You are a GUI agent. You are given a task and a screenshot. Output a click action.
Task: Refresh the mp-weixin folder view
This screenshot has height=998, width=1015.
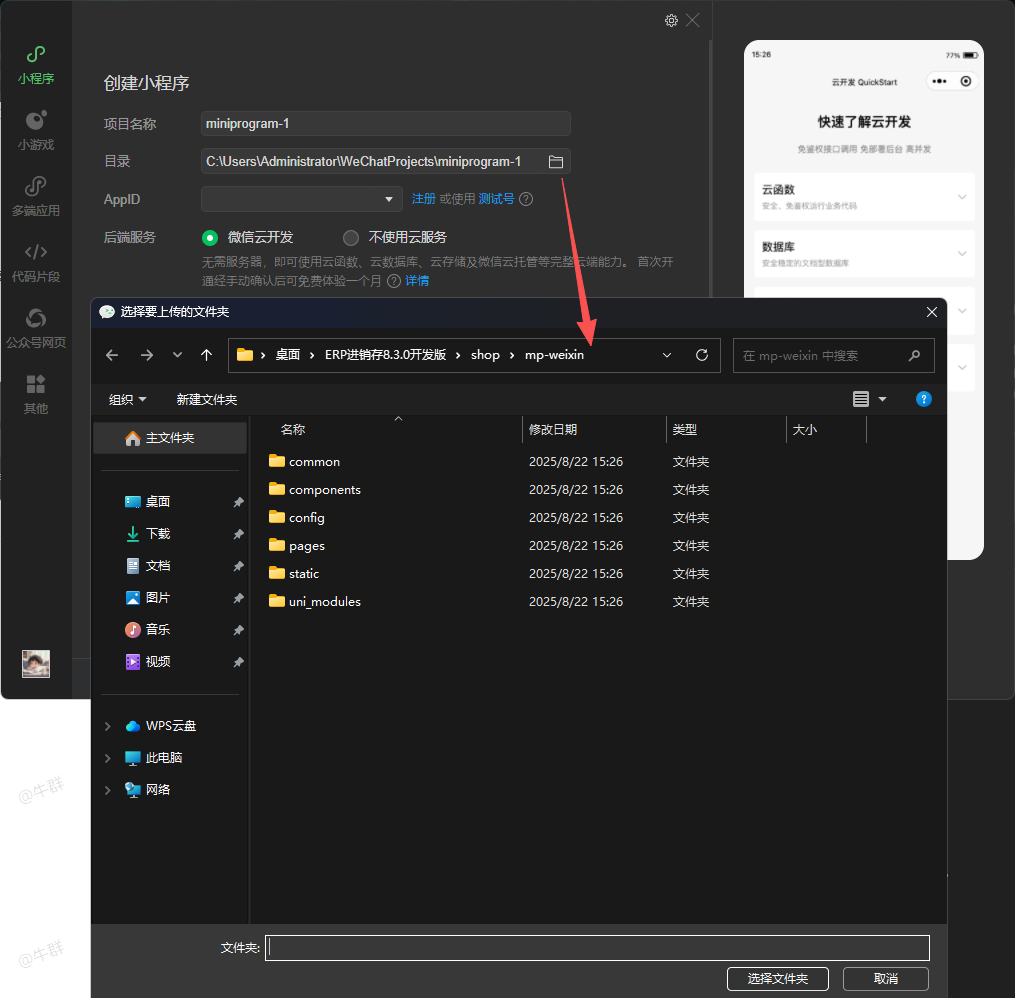(702, 355)
